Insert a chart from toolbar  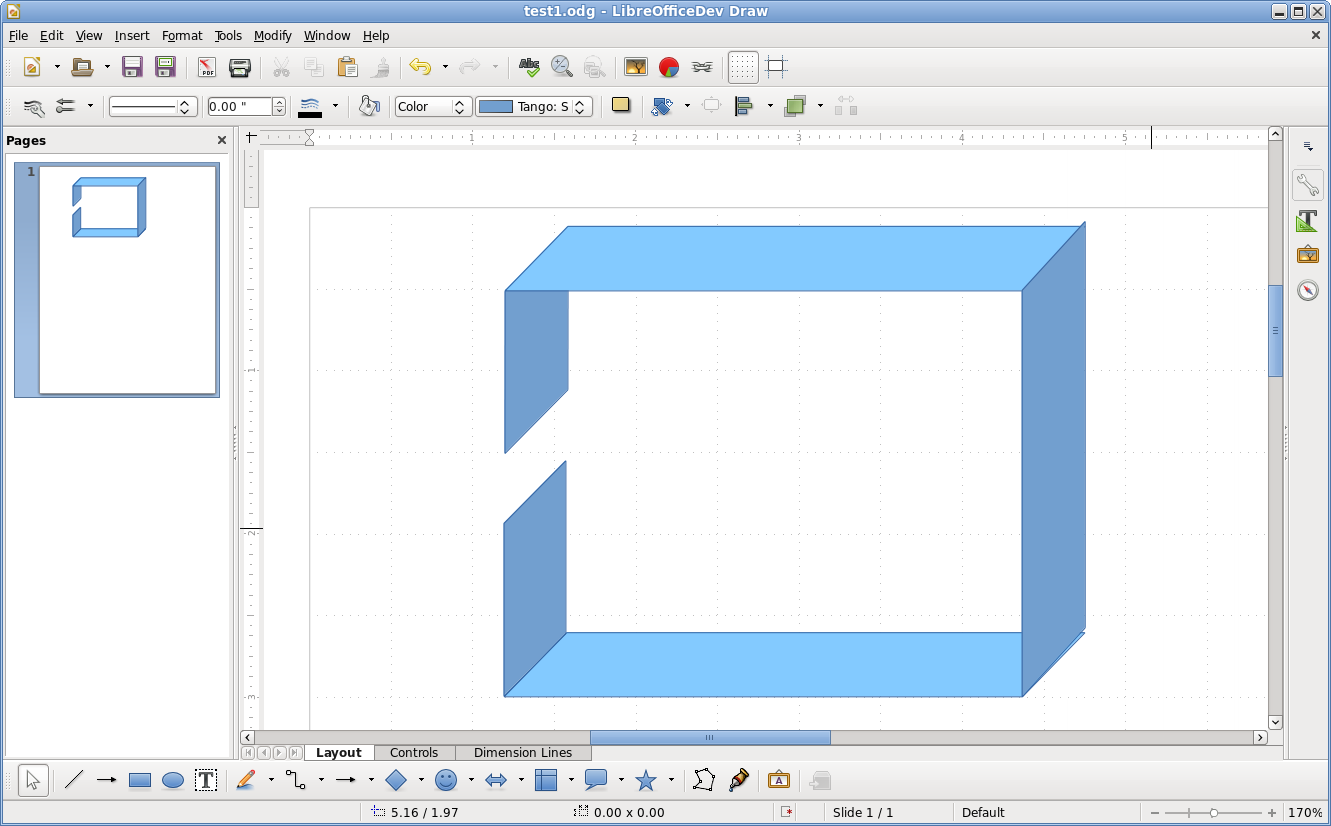669,68
